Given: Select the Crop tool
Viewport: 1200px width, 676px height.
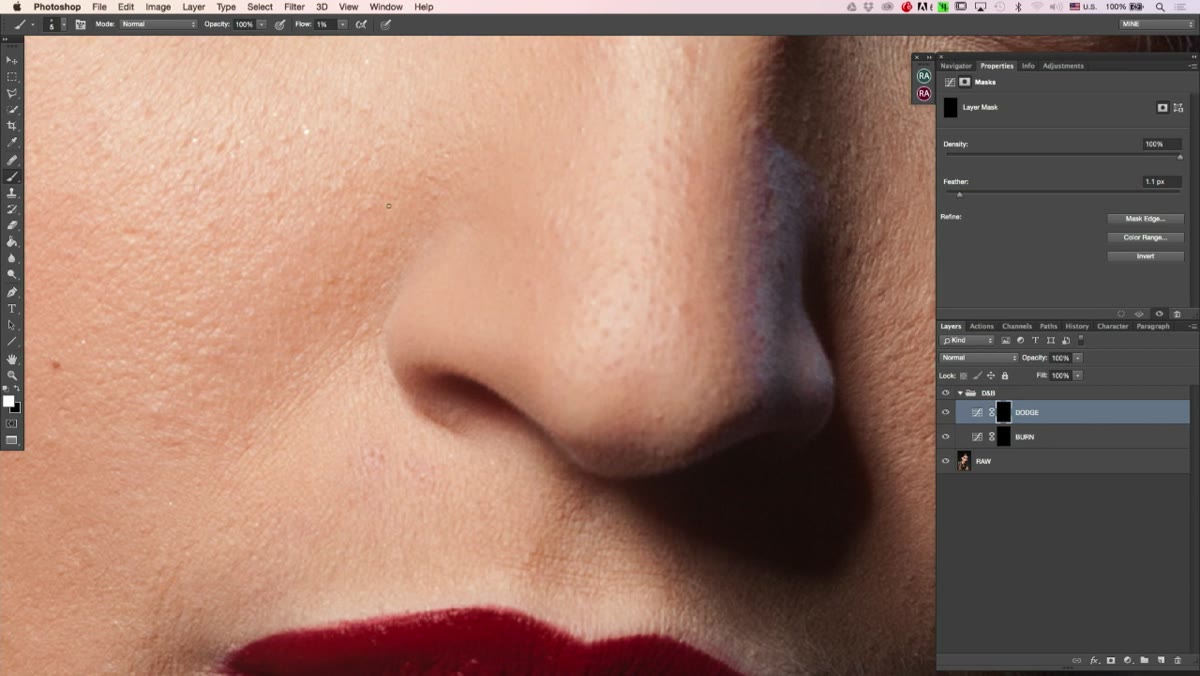Looking at the screenshot, I should click(x=12, y=126).
